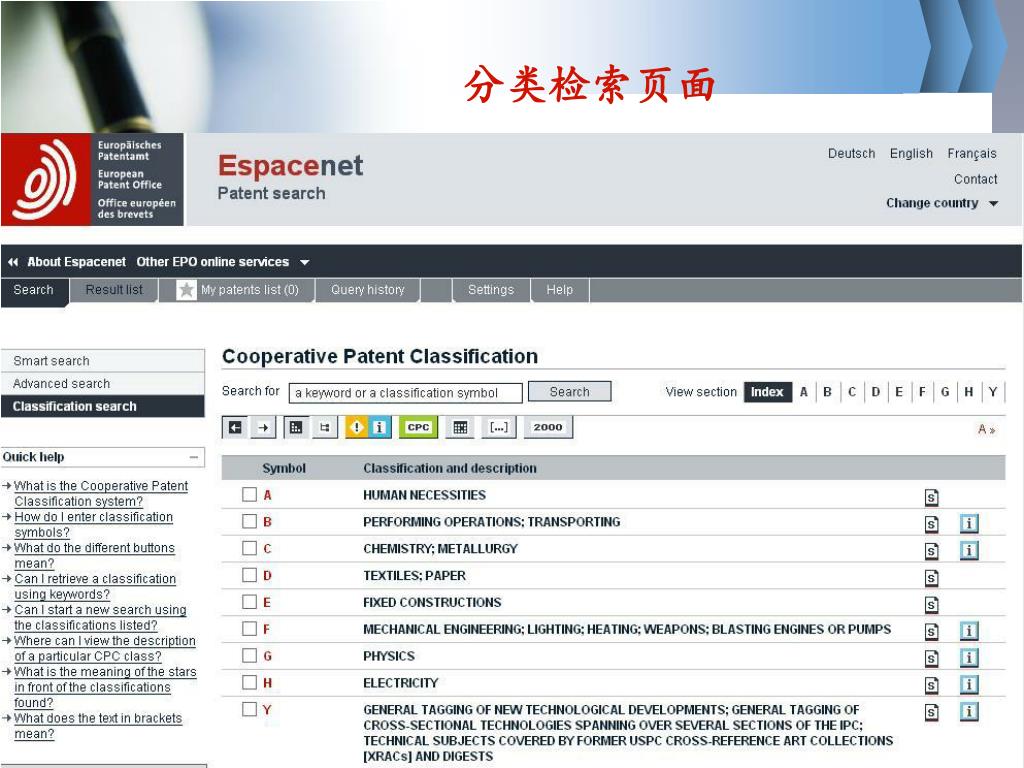
Task: Check the box for section Y
Action: click(x=249, y=709)
